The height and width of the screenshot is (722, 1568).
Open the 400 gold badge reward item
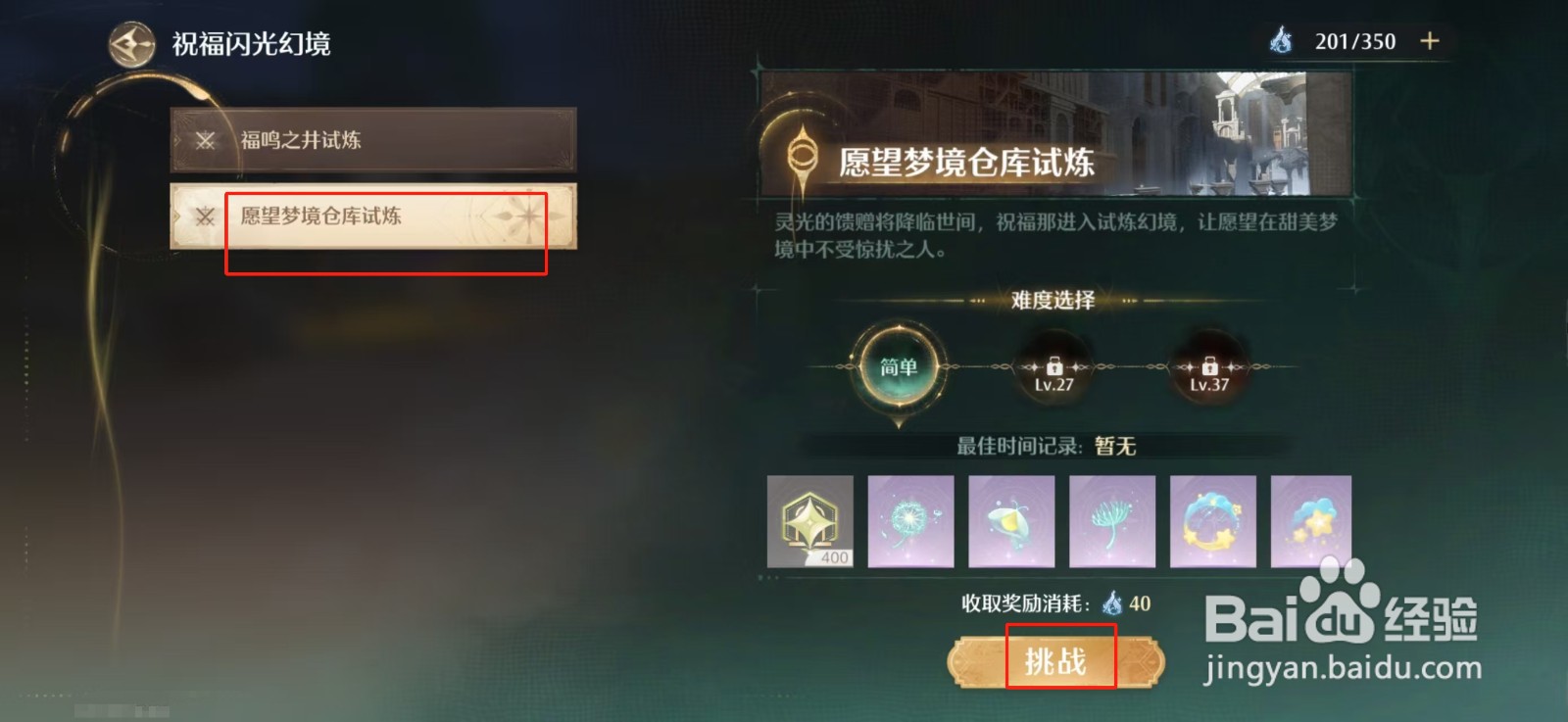[810, 521]
